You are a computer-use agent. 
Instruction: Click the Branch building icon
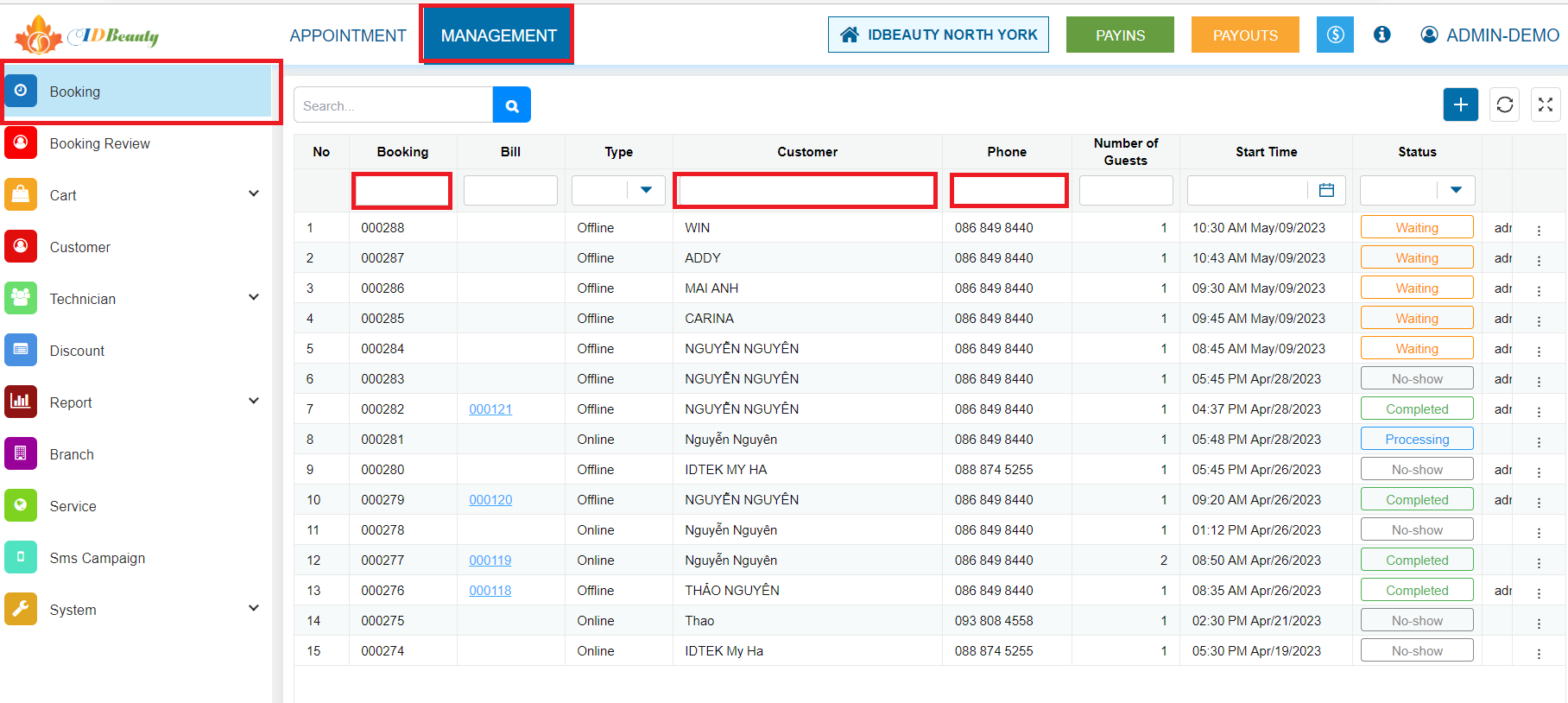point(21,453)
